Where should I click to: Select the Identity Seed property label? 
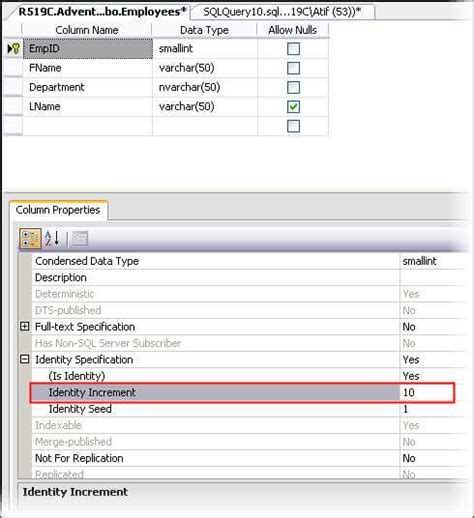pyautogui.click(x=80, y=409)
